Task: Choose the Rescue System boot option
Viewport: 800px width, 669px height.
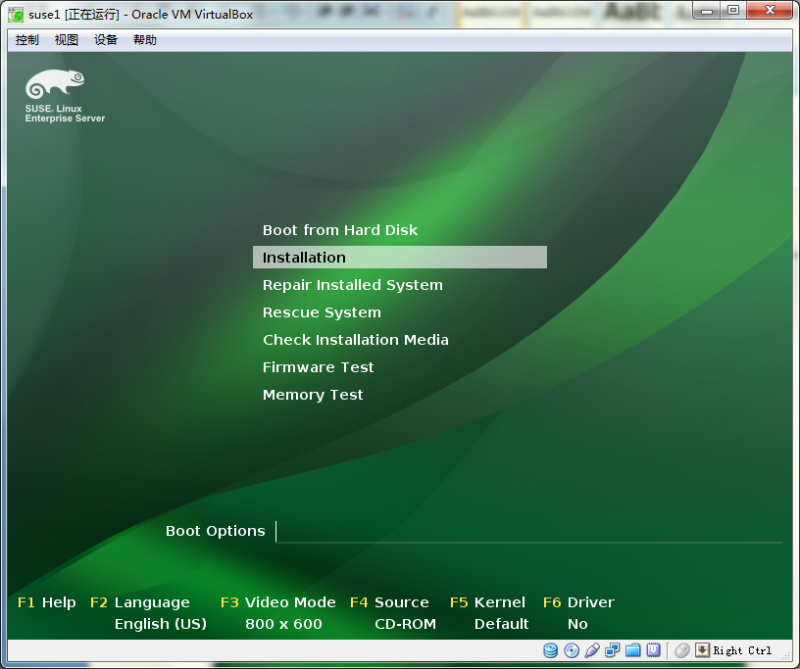Action: [x=321, y=312]
